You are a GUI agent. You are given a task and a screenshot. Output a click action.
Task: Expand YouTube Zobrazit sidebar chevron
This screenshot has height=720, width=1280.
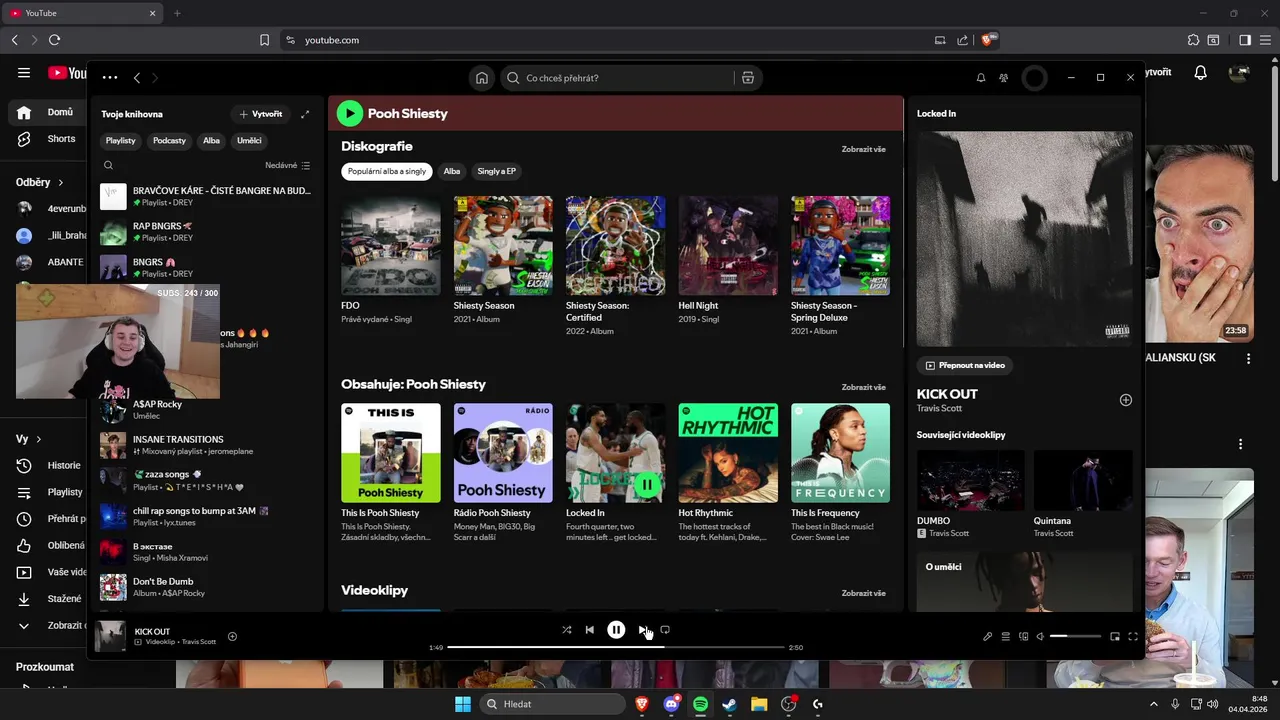24,626
